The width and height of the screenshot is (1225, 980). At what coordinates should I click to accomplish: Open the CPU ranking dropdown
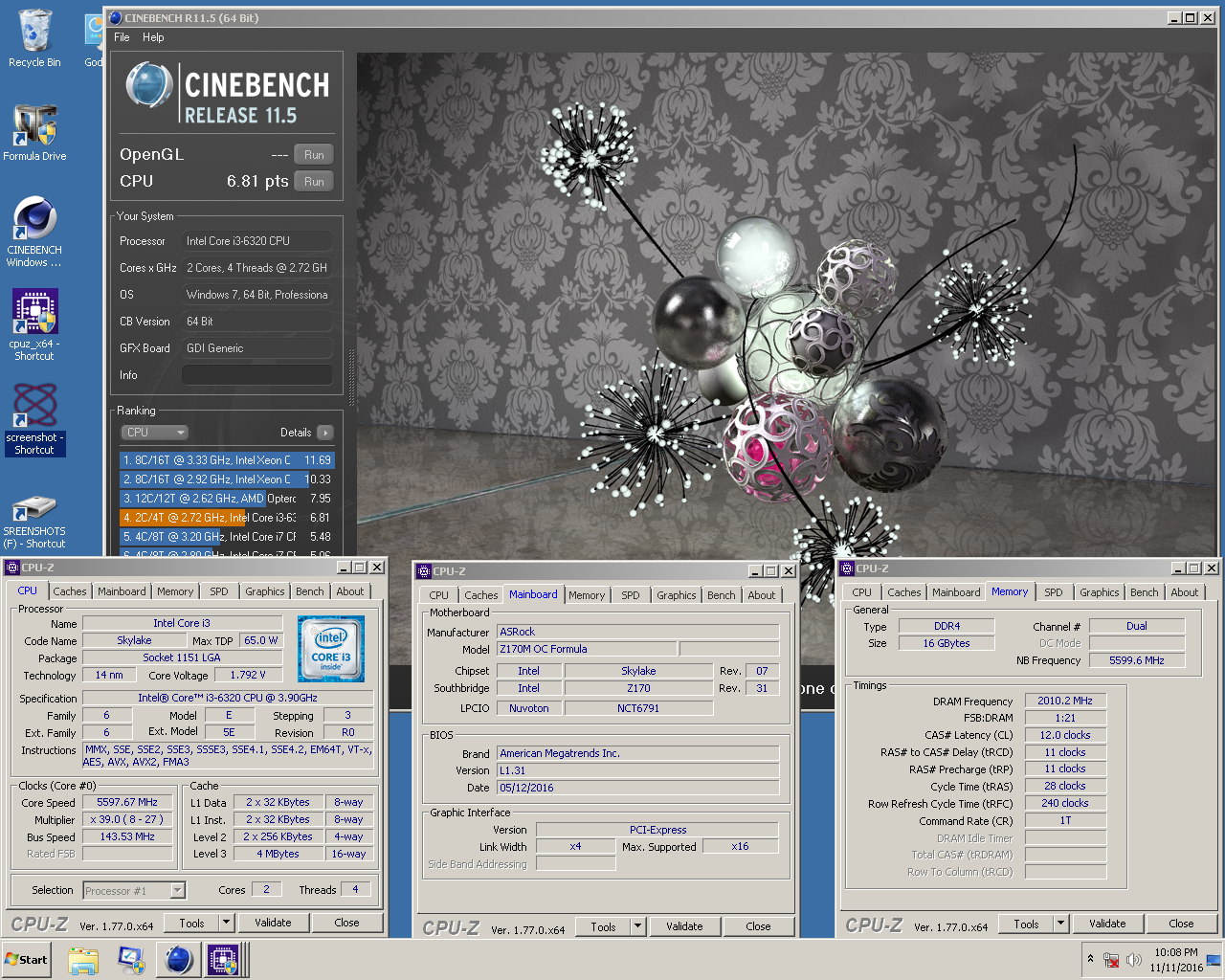point(155,433)
